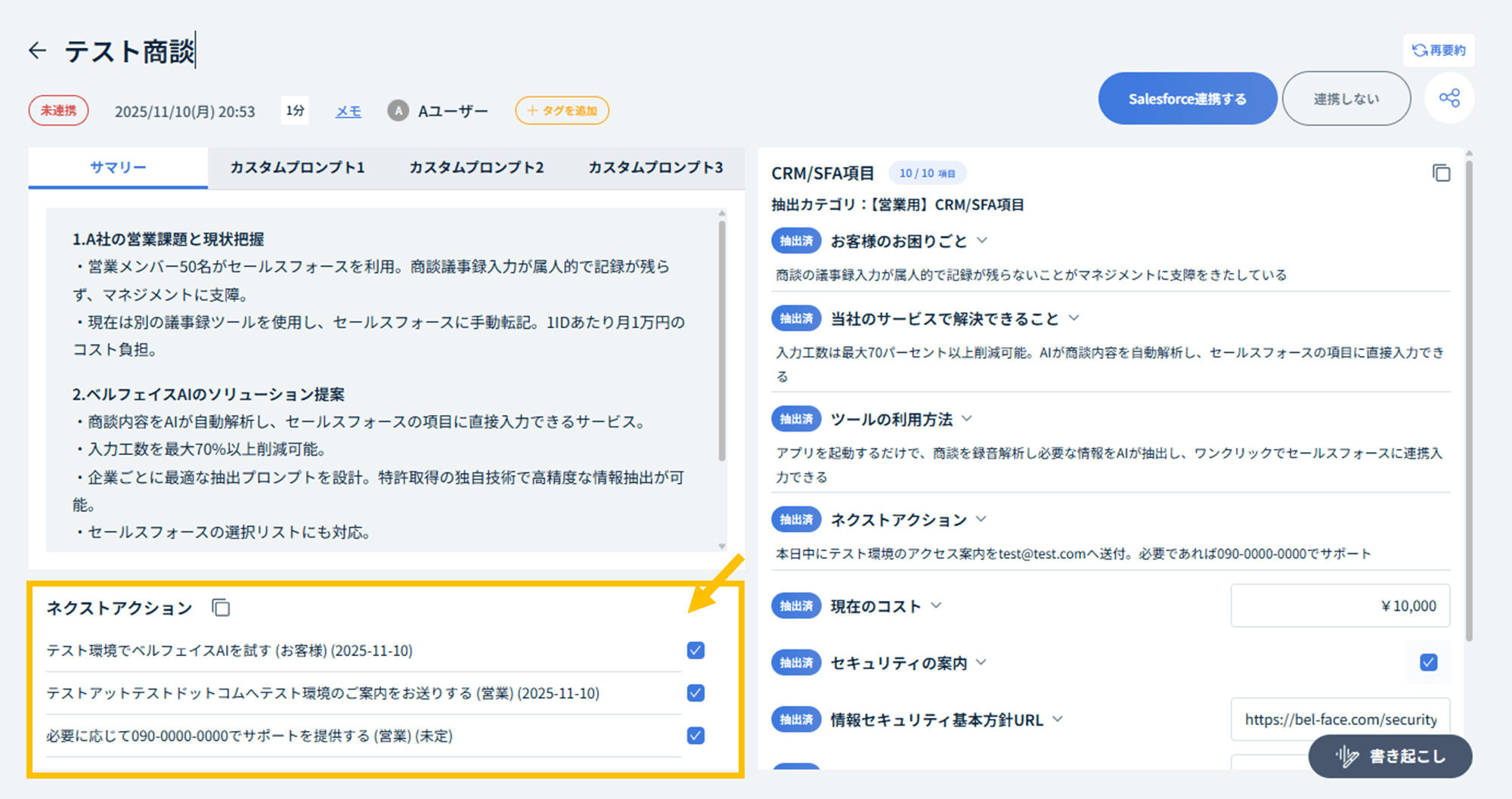The height and width of the screenshot is (799, 1512).
Task: Expand the お客様のお困りごと chevron
Action: tap(982, 240)
